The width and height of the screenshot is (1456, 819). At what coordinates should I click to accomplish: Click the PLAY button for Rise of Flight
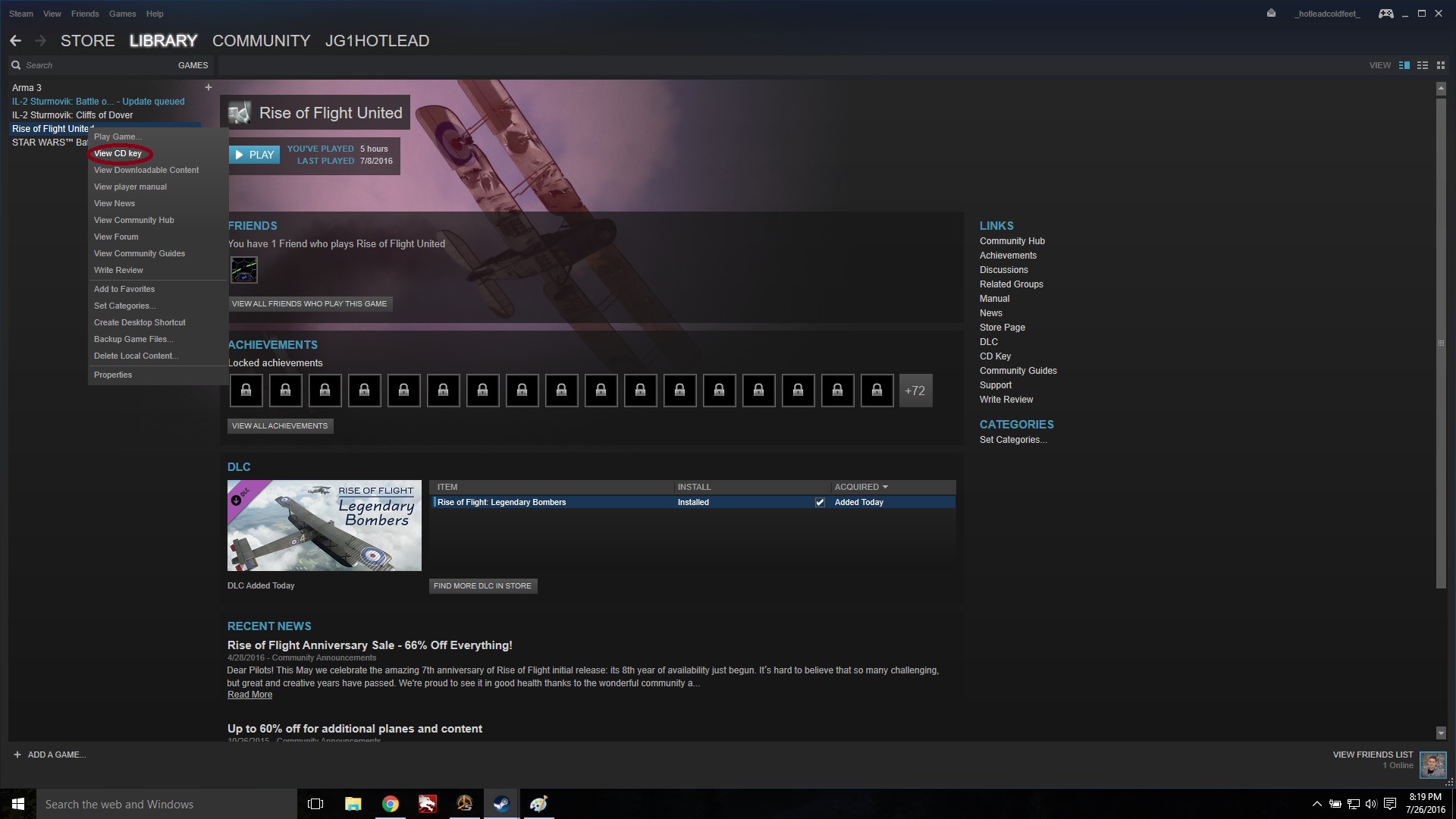pyautogui.click(x=253, y=154)
